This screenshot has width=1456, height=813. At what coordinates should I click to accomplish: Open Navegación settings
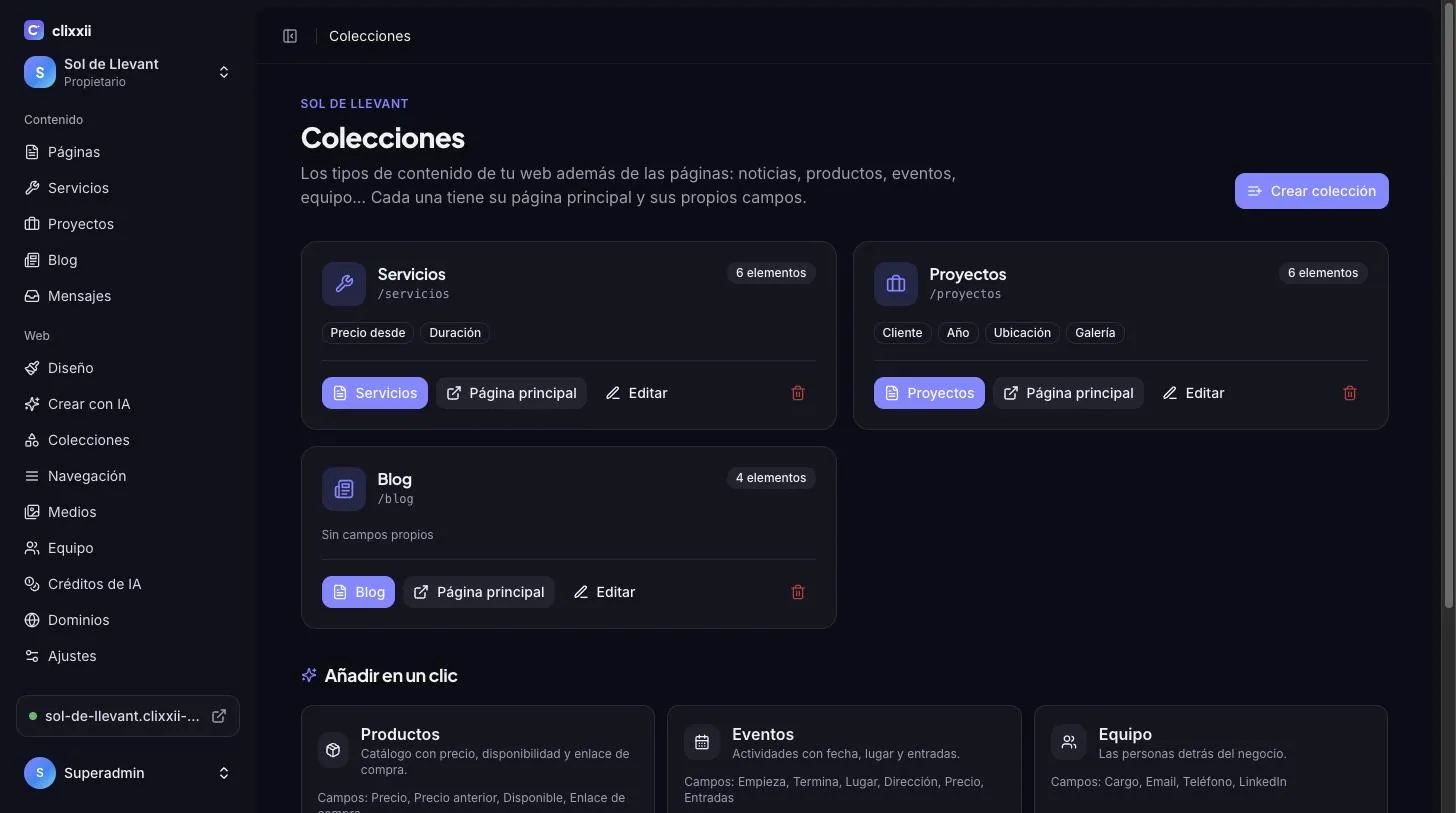128,476
